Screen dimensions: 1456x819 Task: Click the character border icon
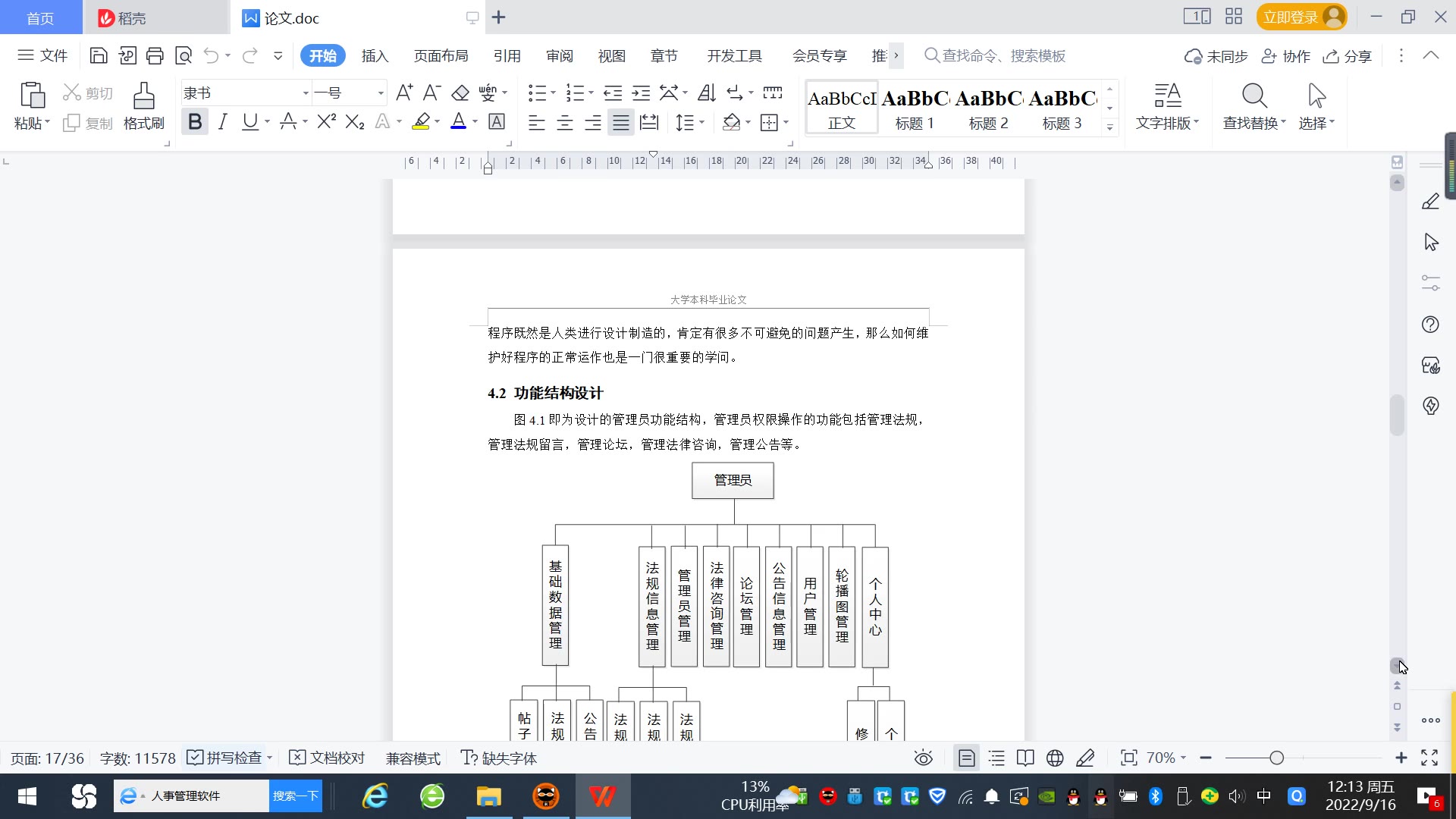point(497,121)
